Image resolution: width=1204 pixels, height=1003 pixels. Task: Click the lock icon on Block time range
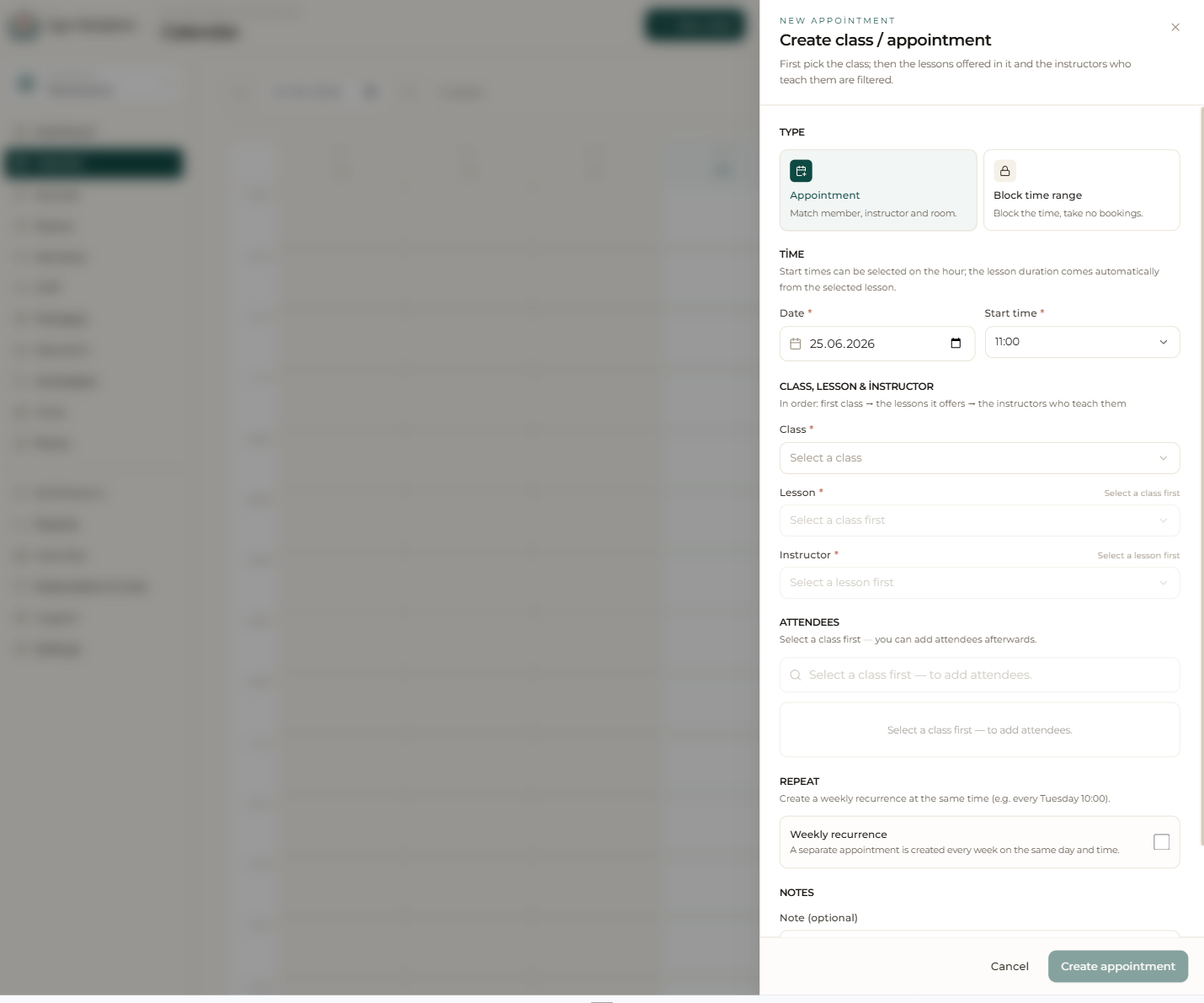click(x=1004, y=171)
